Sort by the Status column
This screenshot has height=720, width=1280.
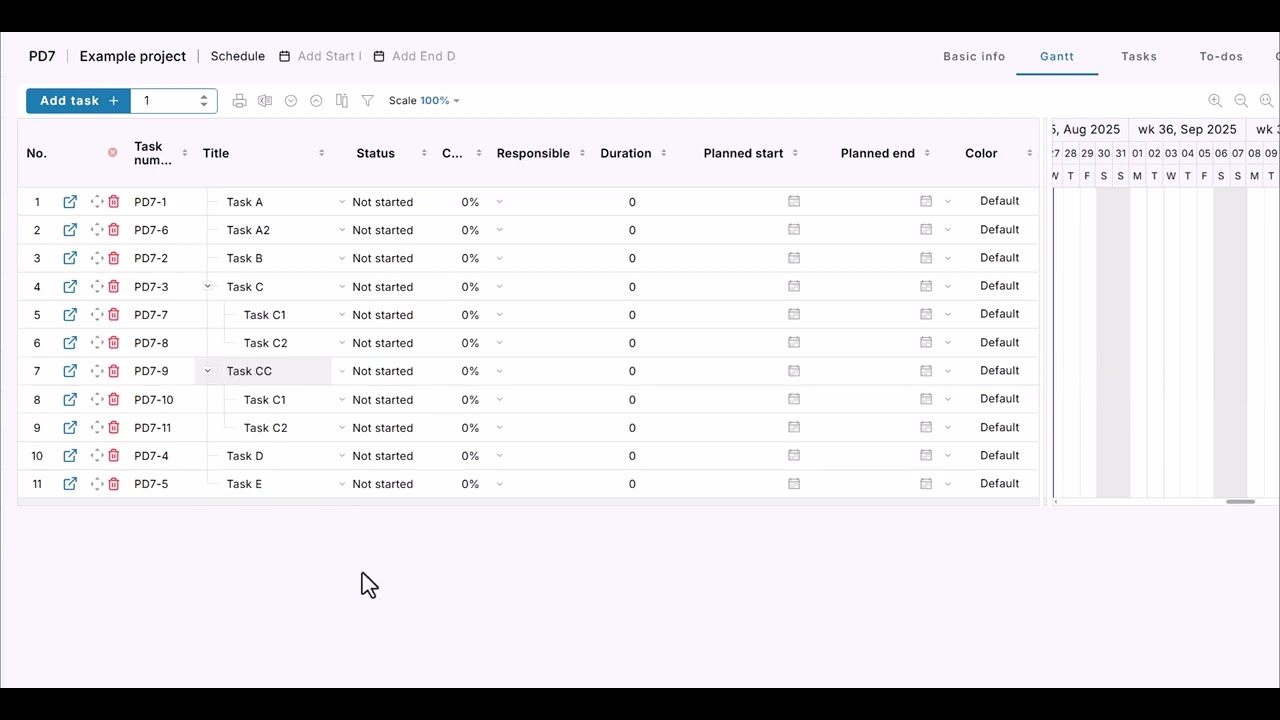point(424,153)
